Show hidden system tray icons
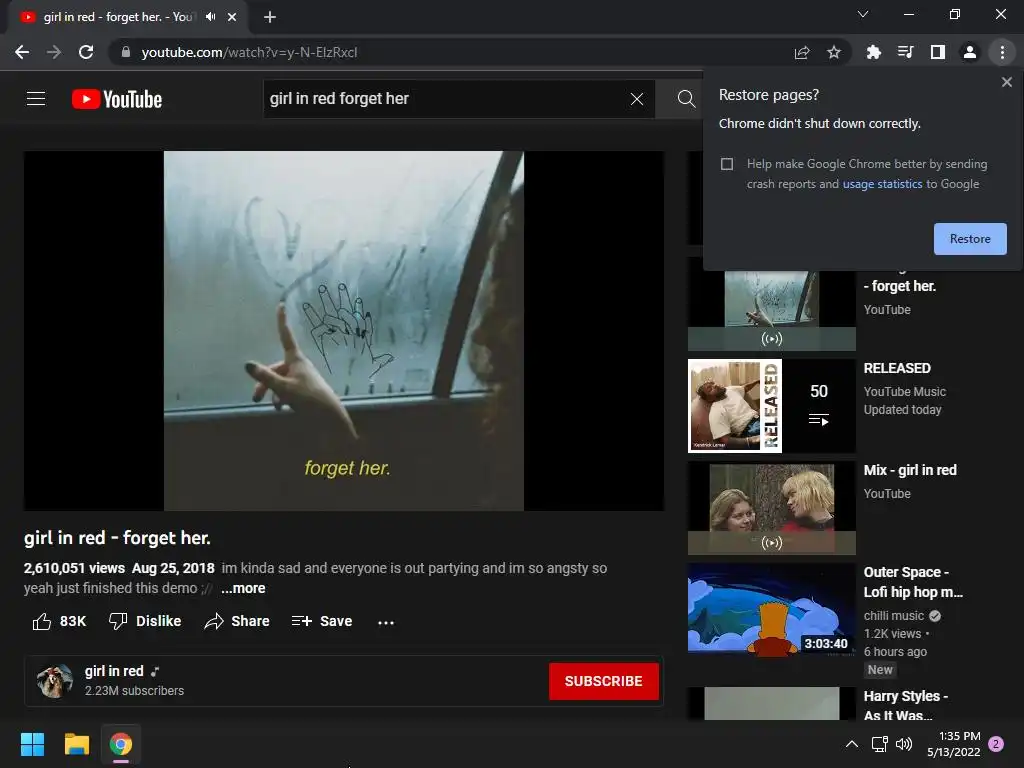Screen dimensions: 1024x768 click(x=852, y=744)
